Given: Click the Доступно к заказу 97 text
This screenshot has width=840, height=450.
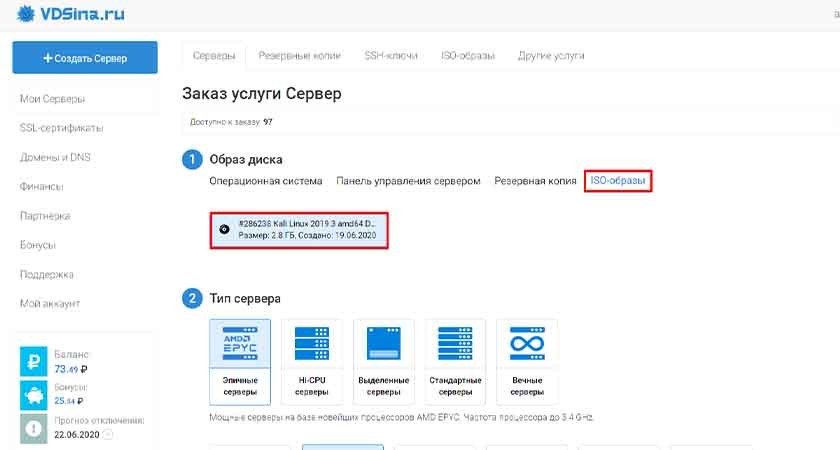Looking at the screenshot, I should point(231,122).
